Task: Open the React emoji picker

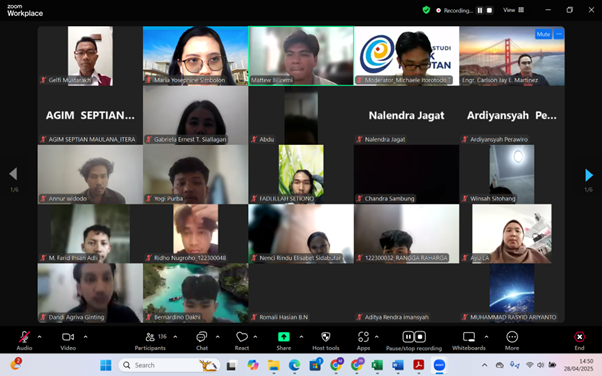Action: (242, 341)
